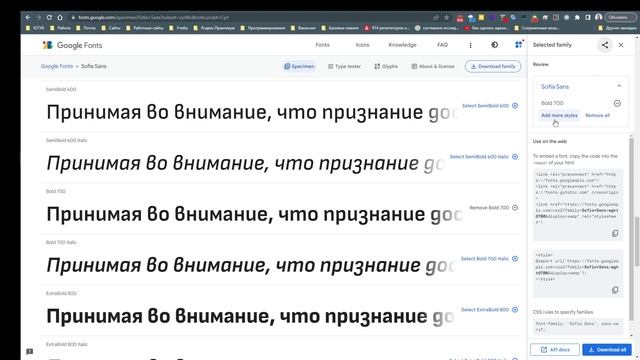
Task: Select ExtraBold 800 style
Action: coord(489,310)
